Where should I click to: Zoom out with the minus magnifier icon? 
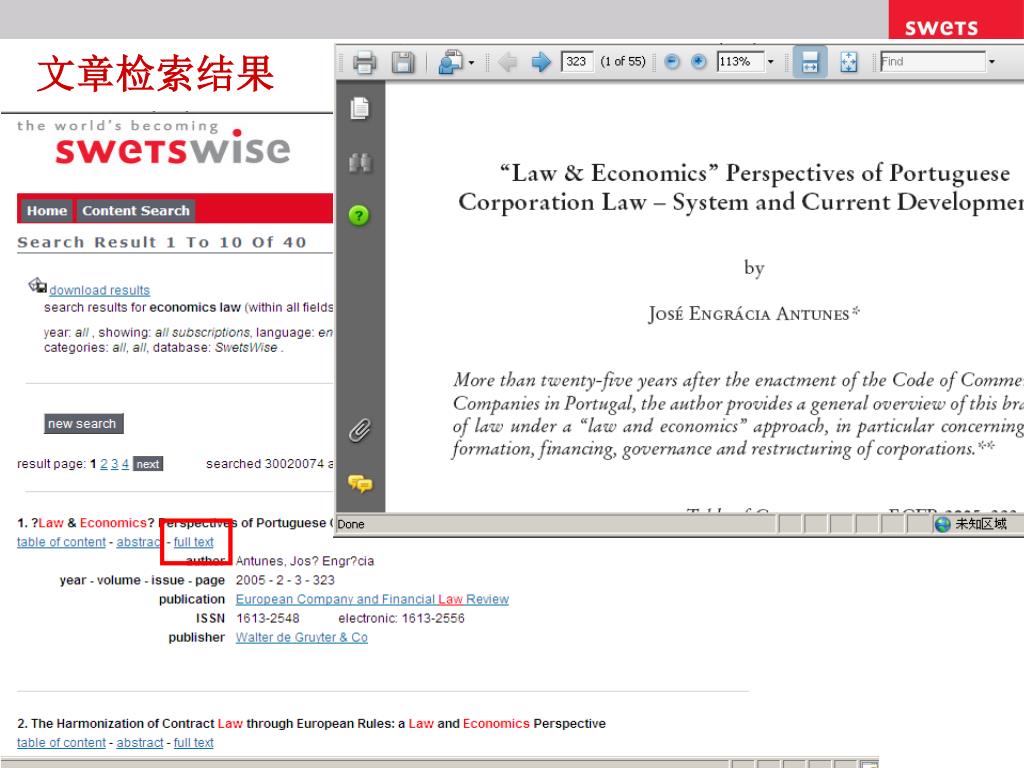[672, 62]
